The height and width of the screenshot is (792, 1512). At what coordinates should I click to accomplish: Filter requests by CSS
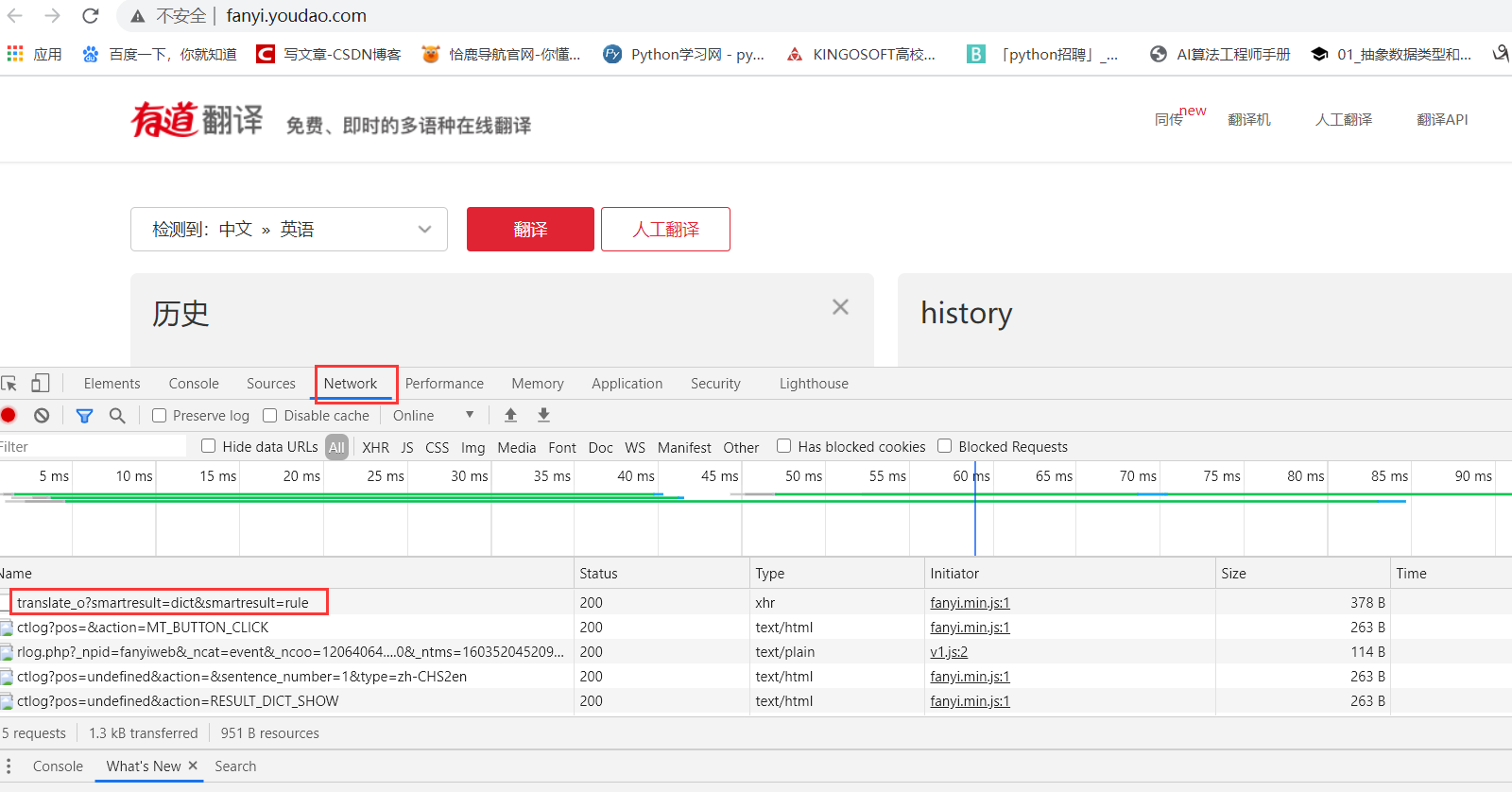pos(437,447)
